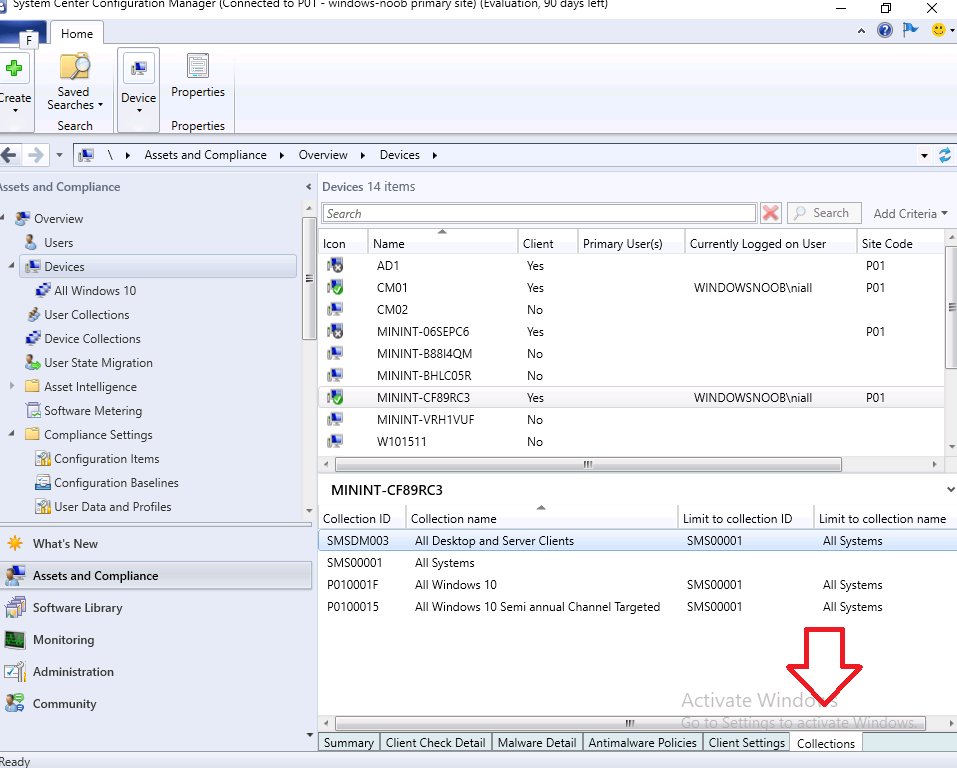
Task: Expand breadcrumb arrow after Devices
Action: point(435,155)
